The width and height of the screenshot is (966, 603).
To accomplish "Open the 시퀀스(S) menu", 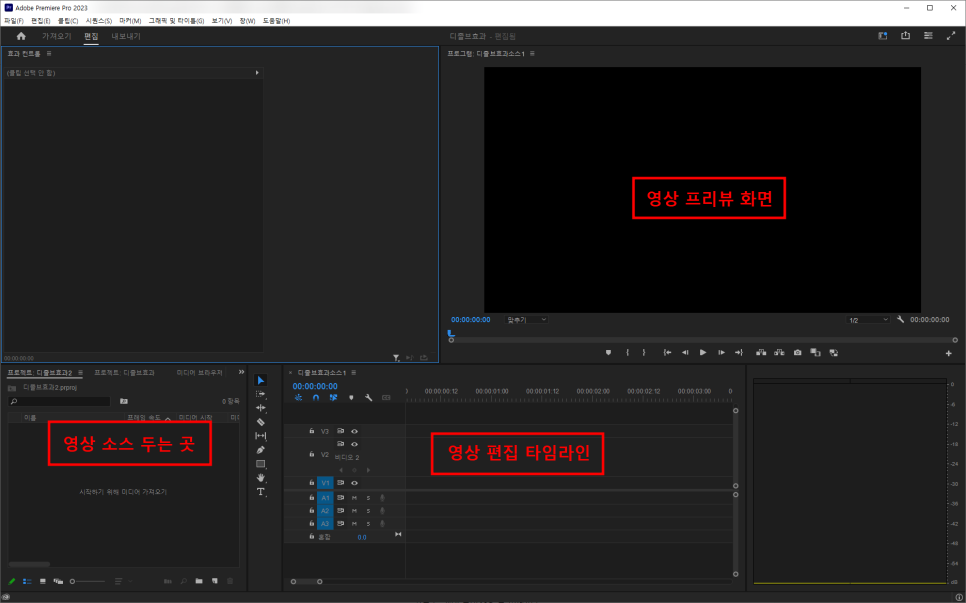I will [x=99, y=20].
